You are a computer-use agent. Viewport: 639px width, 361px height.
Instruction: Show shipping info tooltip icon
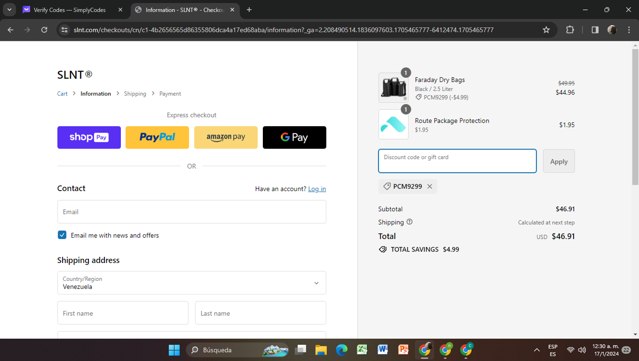coord(410,222)
